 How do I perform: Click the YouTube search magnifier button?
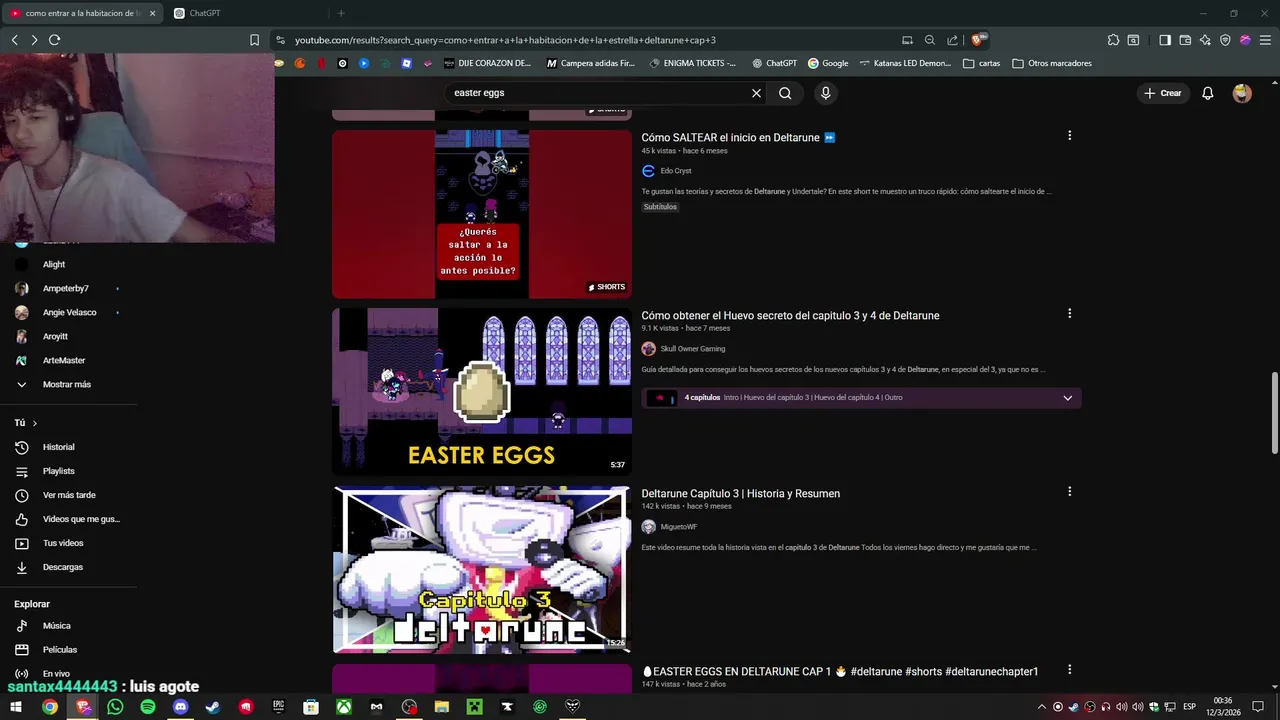pyautogui.click(x=785, y=93)
